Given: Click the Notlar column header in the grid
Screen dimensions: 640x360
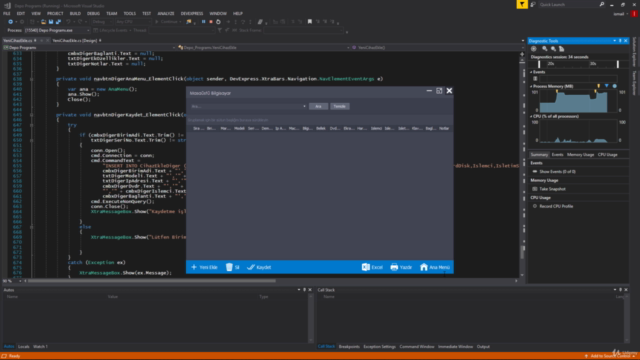Looking at the screenshot, I should [444, 128].
